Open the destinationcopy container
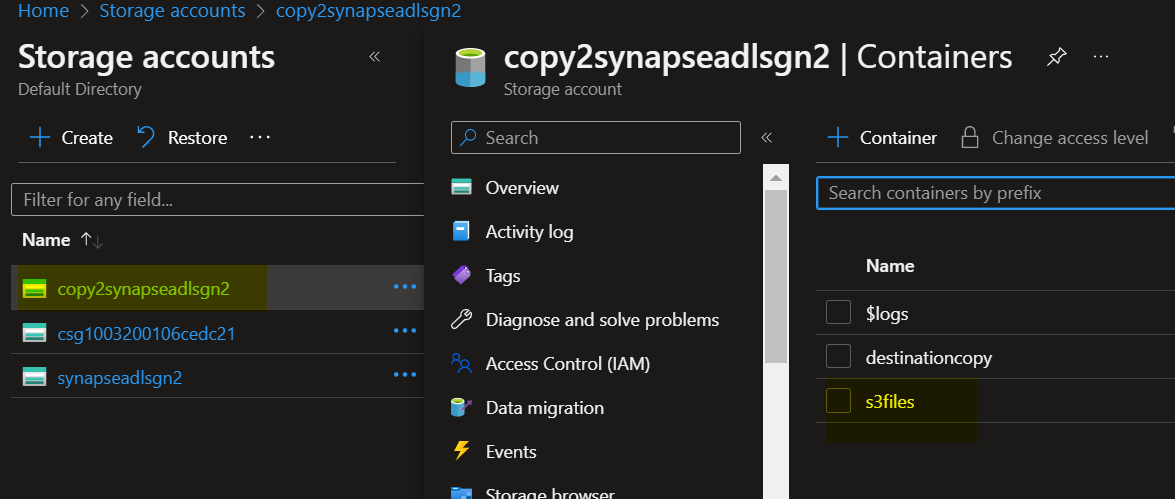 click(928, 358)
